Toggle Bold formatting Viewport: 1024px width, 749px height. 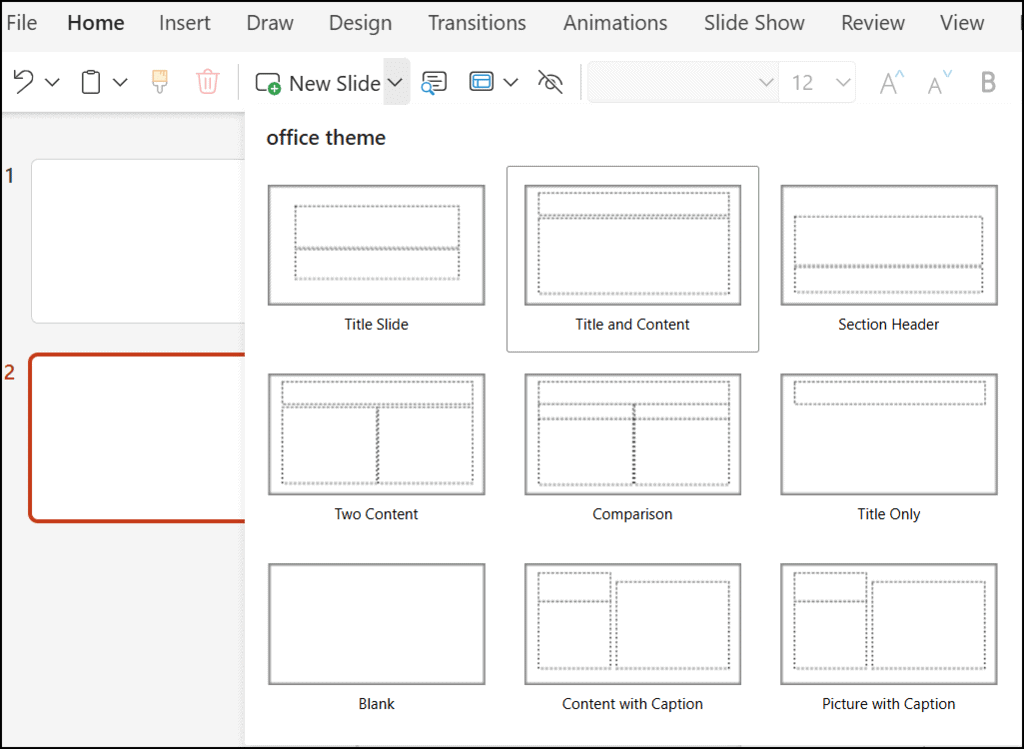coord(988,83)
